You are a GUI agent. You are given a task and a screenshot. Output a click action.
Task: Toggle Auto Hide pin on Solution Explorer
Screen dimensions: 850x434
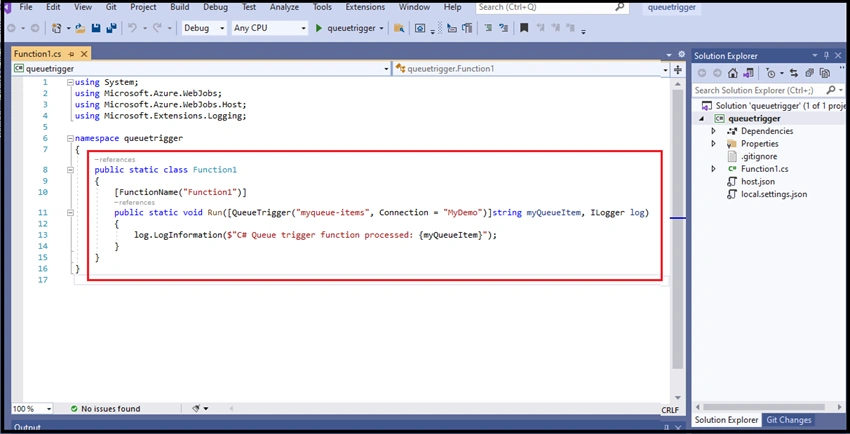pos(827,55)
